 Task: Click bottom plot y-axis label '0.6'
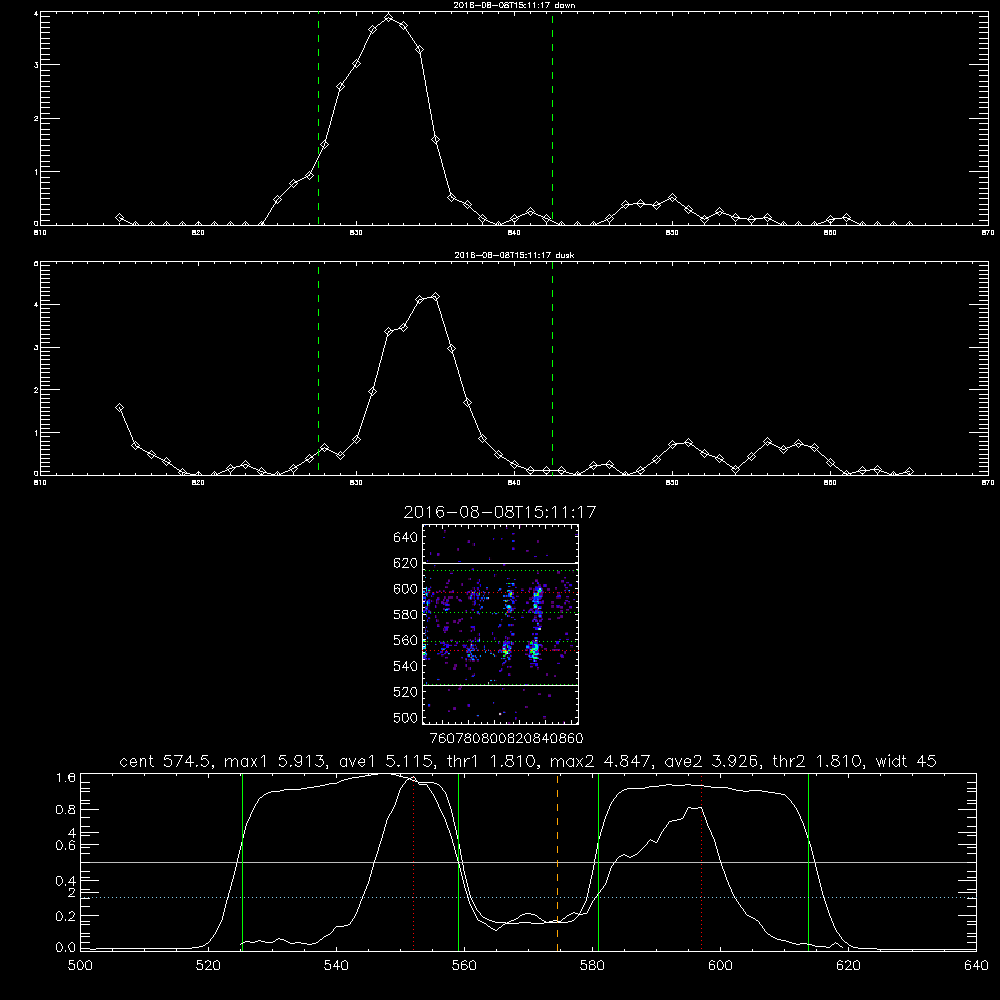tap(66, 846)
